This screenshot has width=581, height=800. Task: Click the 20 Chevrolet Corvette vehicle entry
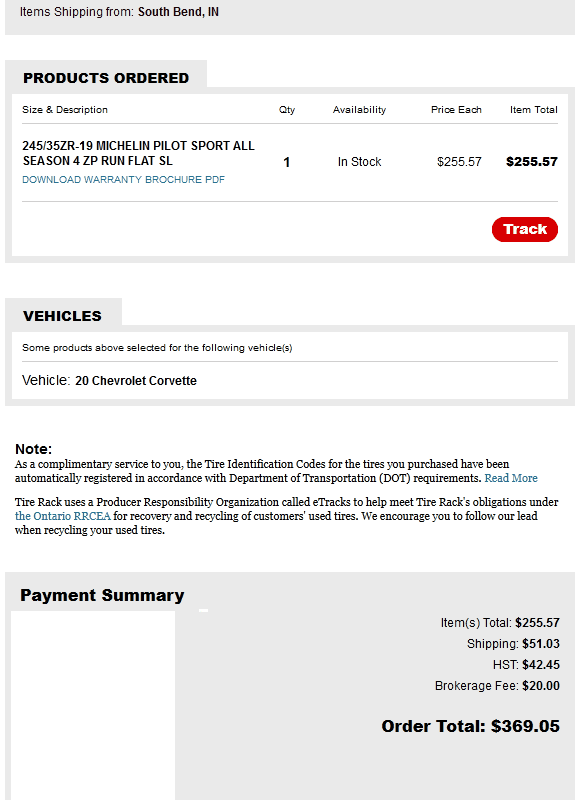(x=136, y=381)
